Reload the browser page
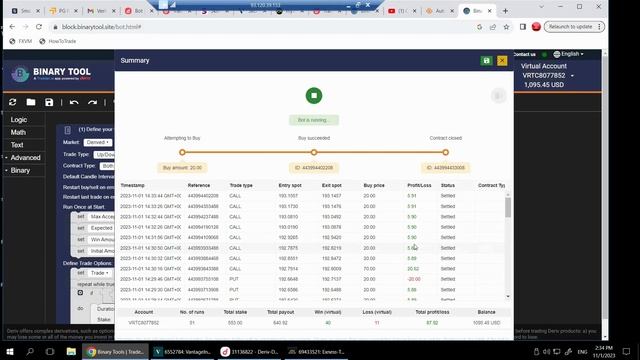This screenshot has height=360, width=640. tap(39, 27)
